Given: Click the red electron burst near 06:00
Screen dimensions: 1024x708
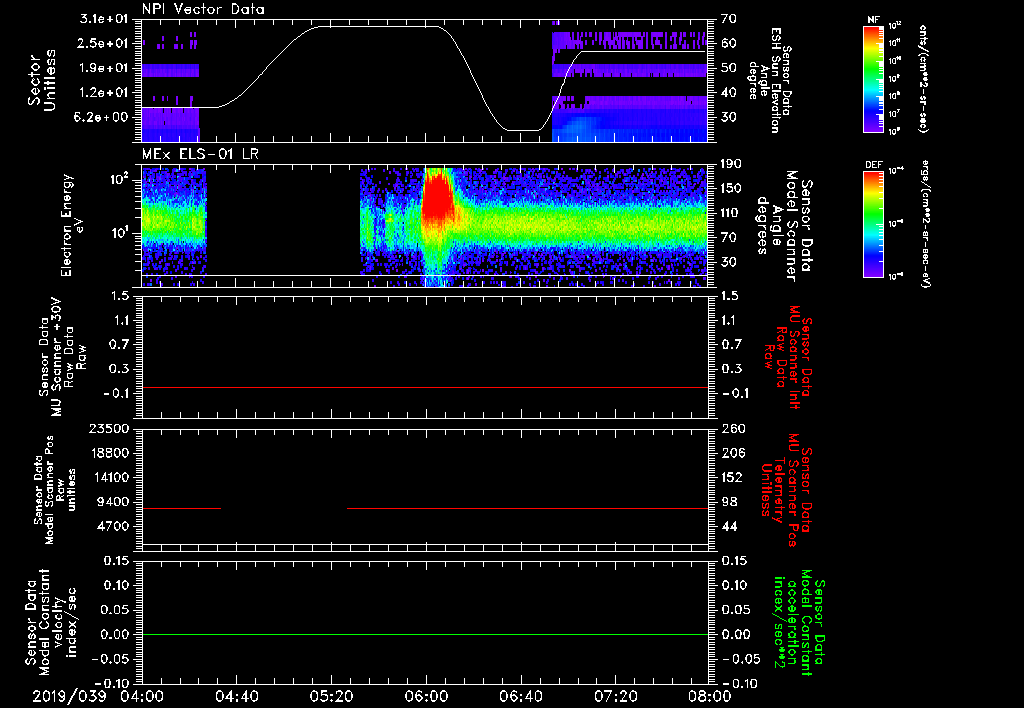Looking at the screenshot, I should pyautogui.click(x=437, y=196).
